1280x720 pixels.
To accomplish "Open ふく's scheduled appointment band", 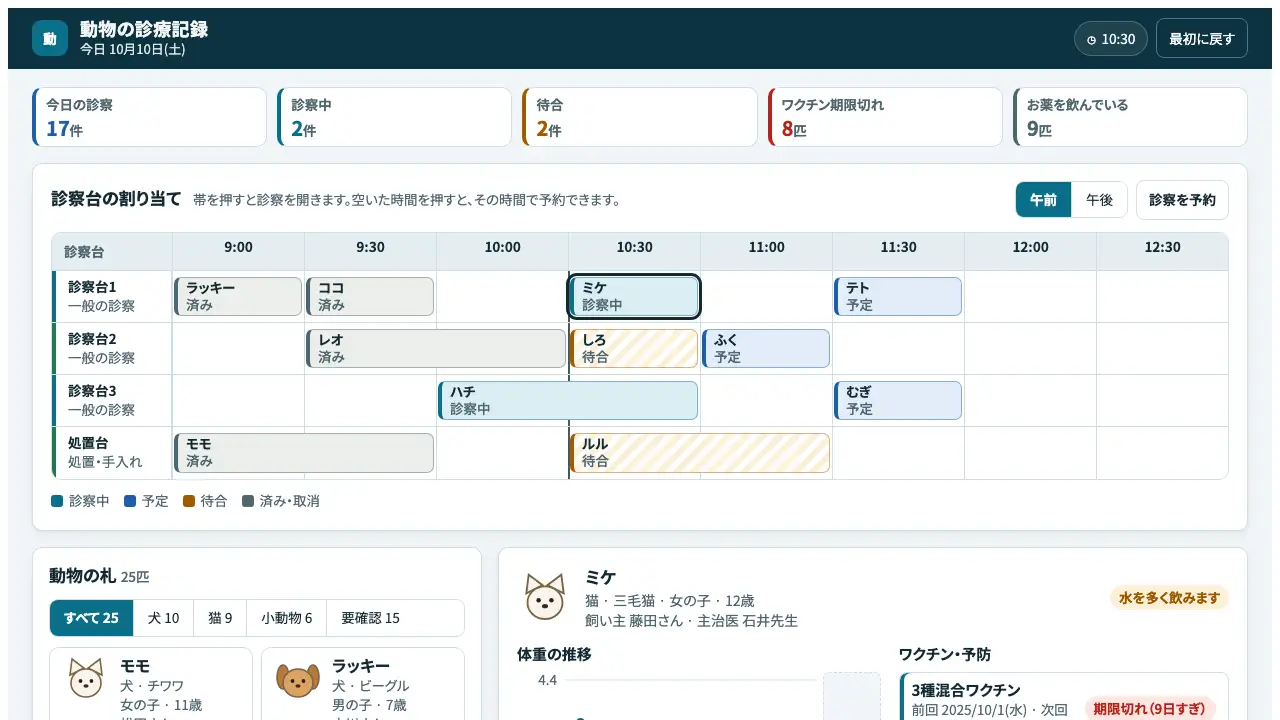I will click(766, 349).
